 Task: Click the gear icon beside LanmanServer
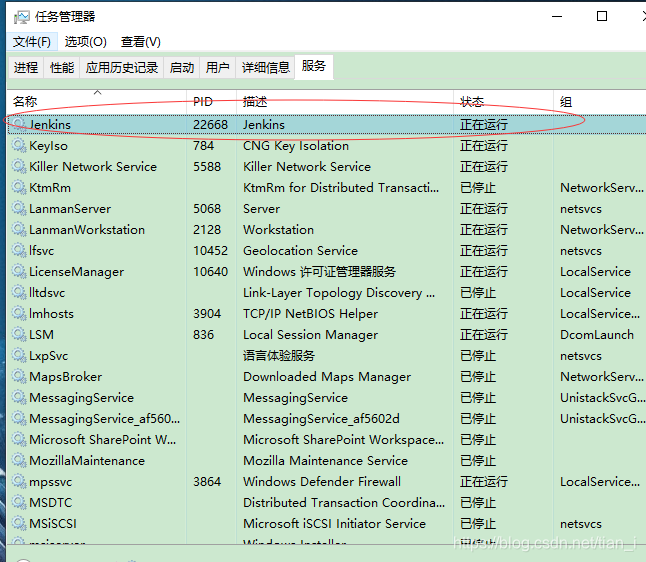[19, 208]
